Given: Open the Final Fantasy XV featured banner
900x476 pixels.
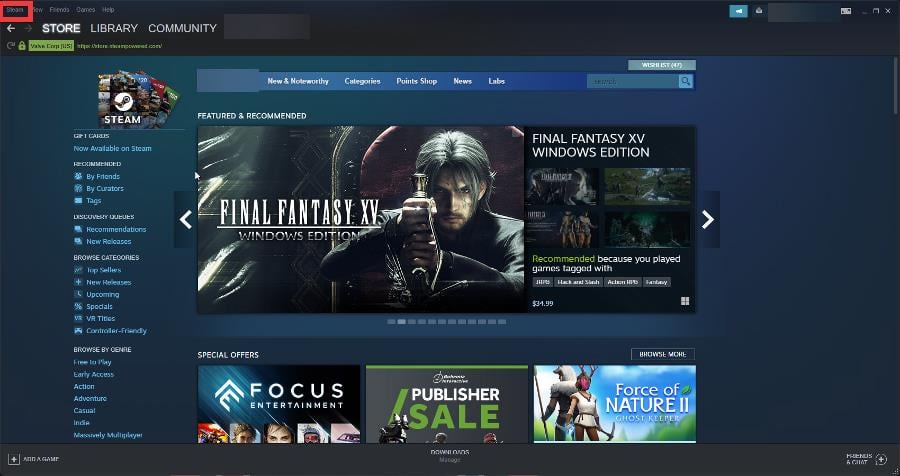Looking at the screenshot, I should pos(361,219).
